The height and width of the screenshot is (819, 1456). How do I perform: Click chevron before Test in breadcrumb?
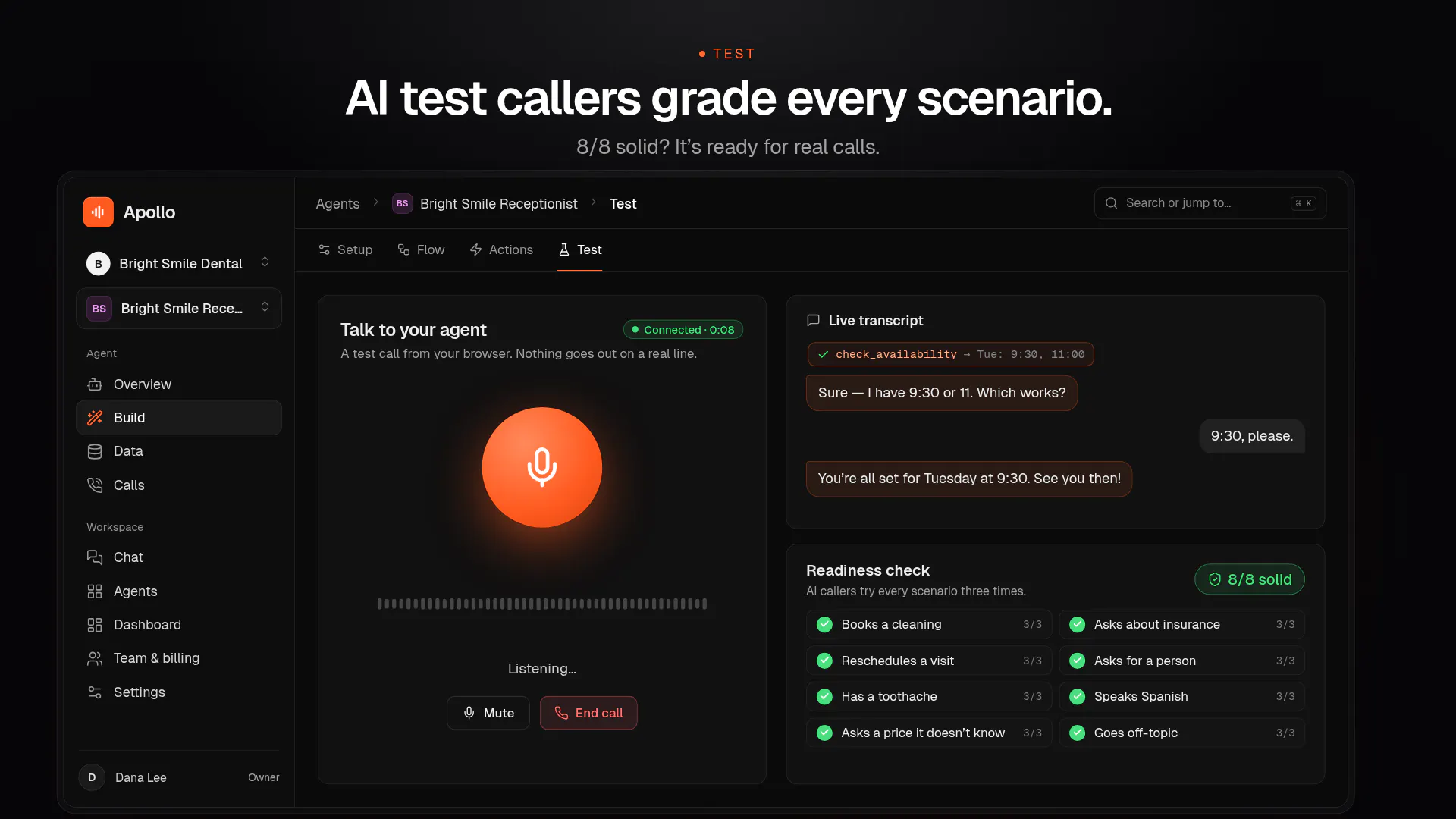point(594,202)
